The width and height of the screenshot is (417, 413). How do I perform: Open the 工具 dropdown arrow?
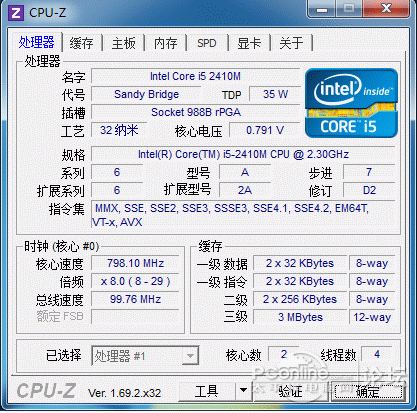coord(244,390)
